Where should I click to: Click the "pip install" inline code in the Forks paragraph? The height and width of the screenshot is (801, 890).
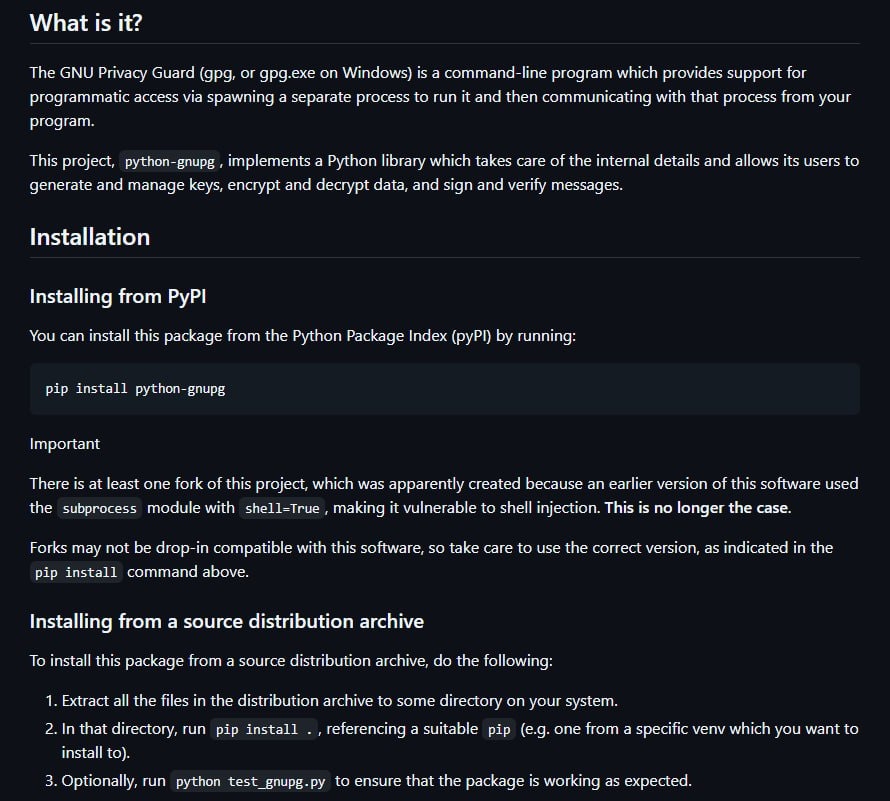tap(75, 572)
